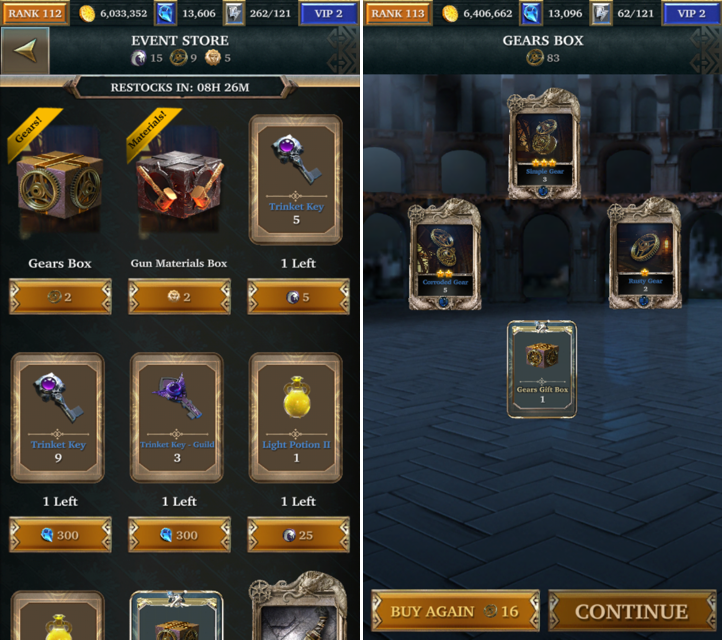This screenshot has width=722, height=640.
Task: Buy Gun Materials Box for 2 tokens
Action: [179, 297]
